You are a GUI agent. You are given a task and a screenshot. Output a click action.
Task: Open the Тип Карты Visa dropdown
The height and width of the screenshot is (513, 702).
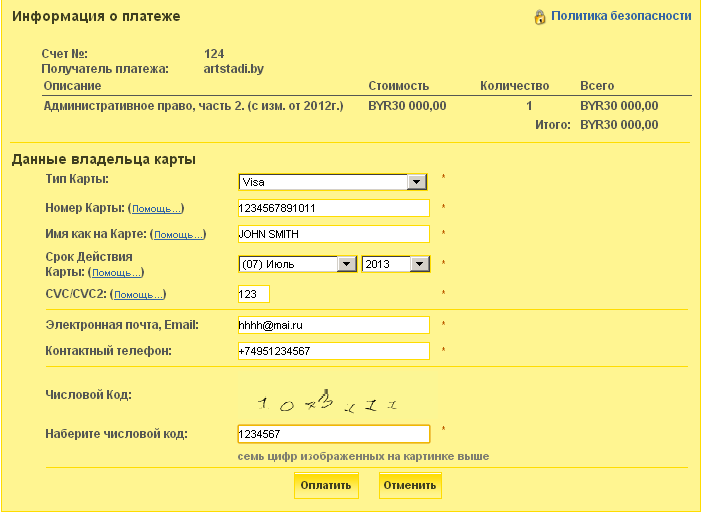click(333, 182)
